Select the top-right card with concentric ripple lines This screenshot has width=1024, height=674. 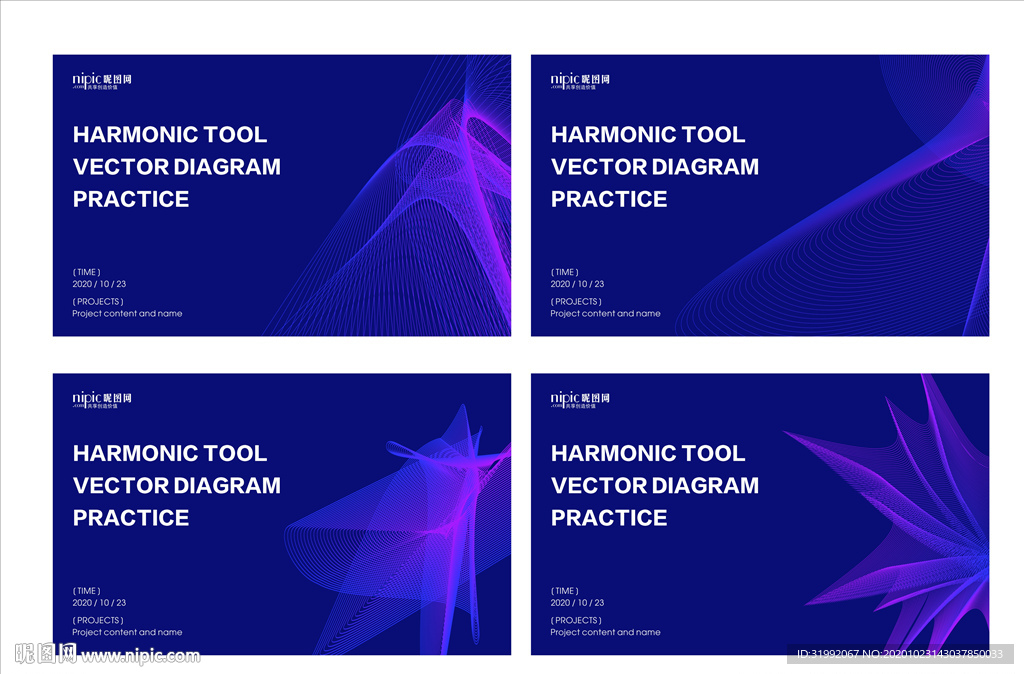pyautogui.click(x=760, y=195)
